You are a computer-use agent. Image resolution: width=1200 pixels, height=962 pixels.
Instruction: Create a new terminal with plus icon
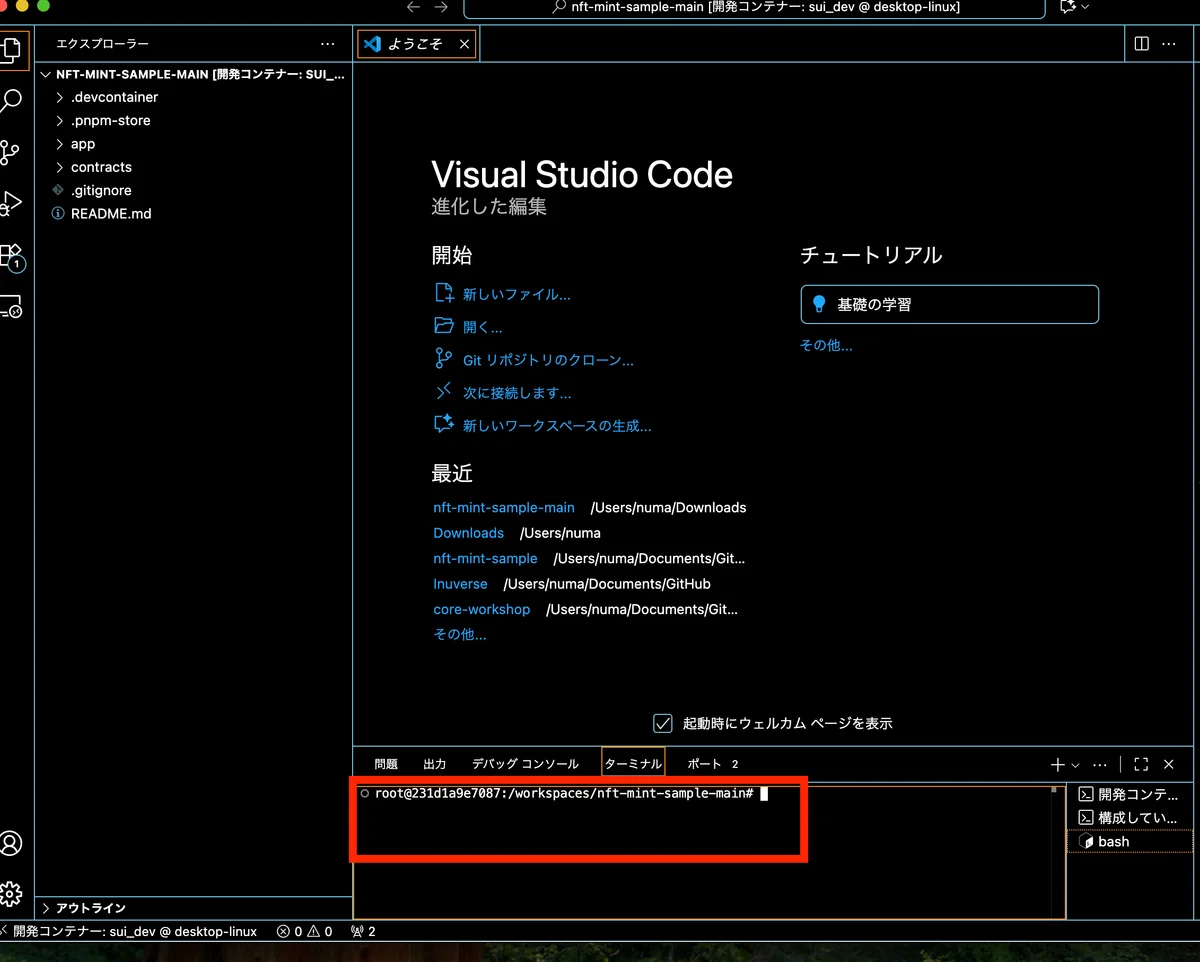point(1057,764)
